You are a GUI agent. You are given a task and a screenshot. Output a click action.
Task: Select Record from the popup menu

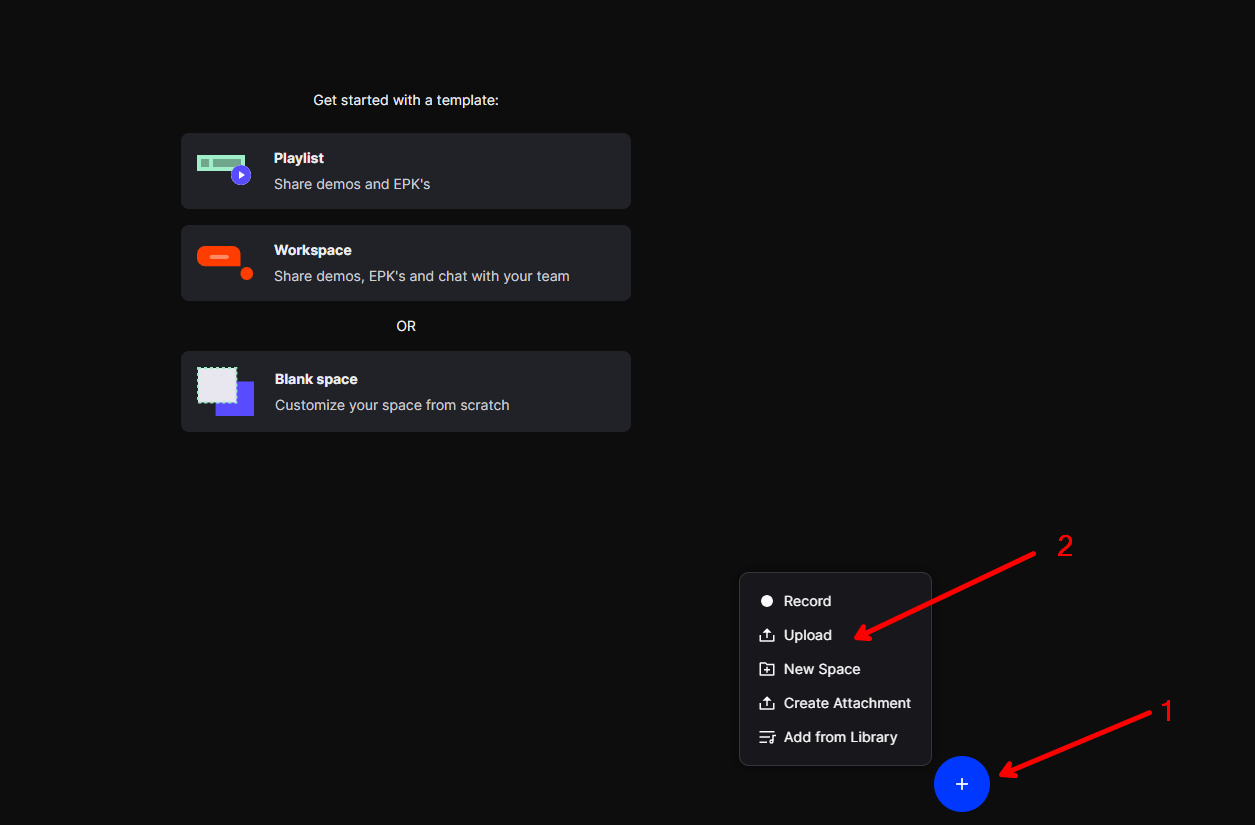pyautogui.click(x=807, y=601)
